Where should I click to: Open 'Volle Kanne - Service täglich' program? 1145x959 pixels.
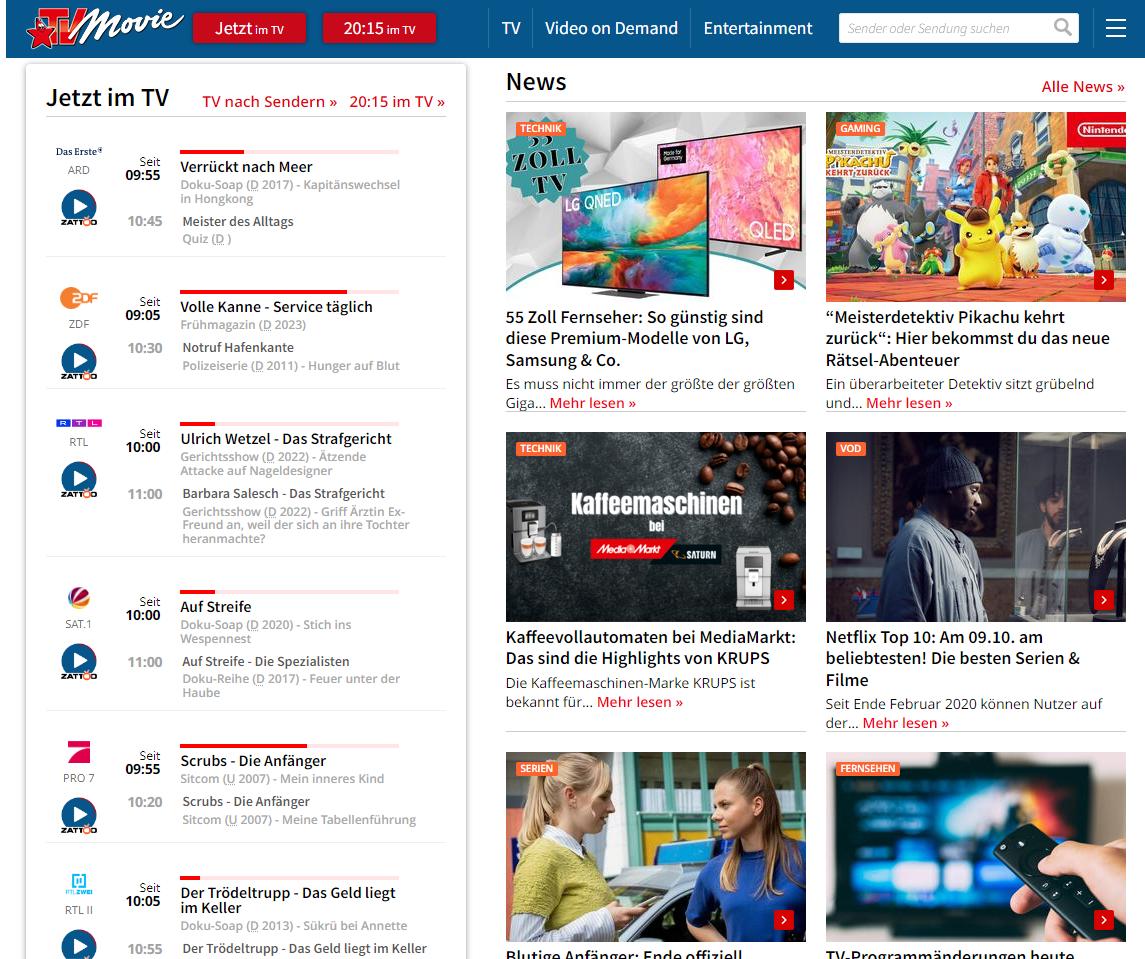(x=277, y=307)
